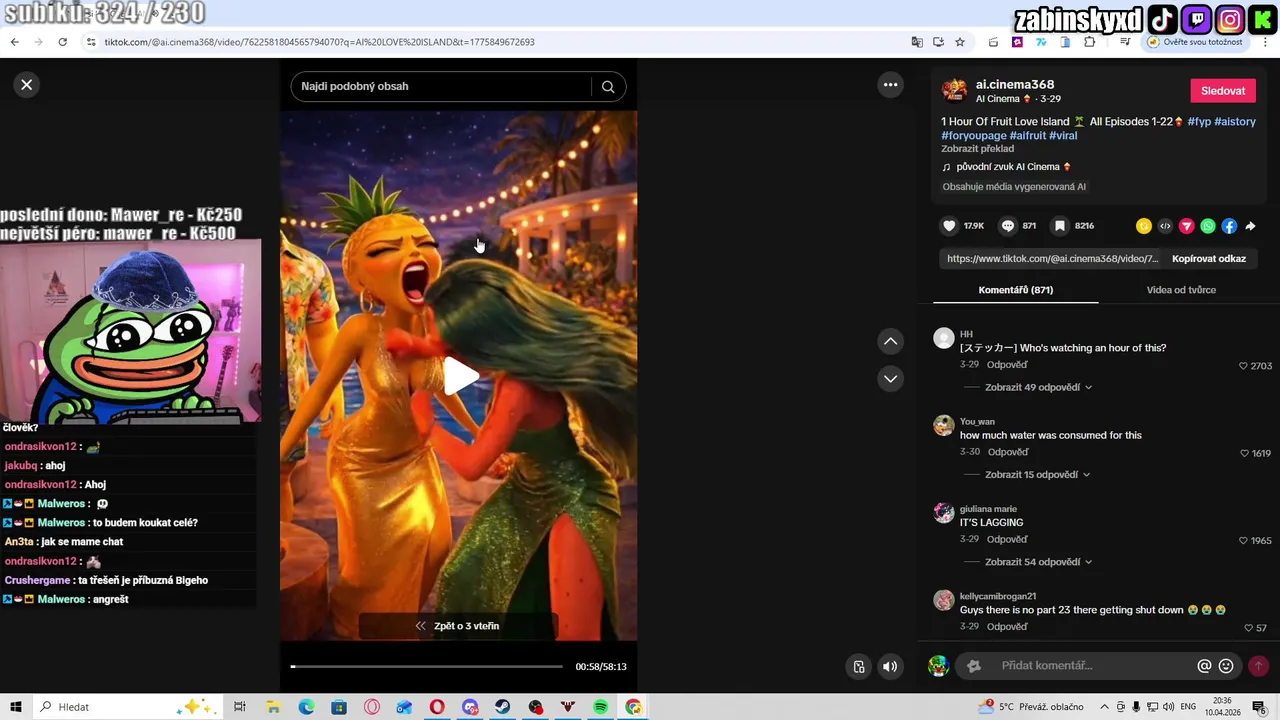Open media controls music-note icon in toolbar
Viewport: 1280px width, 720px height.
click(x=1125, y=42)
